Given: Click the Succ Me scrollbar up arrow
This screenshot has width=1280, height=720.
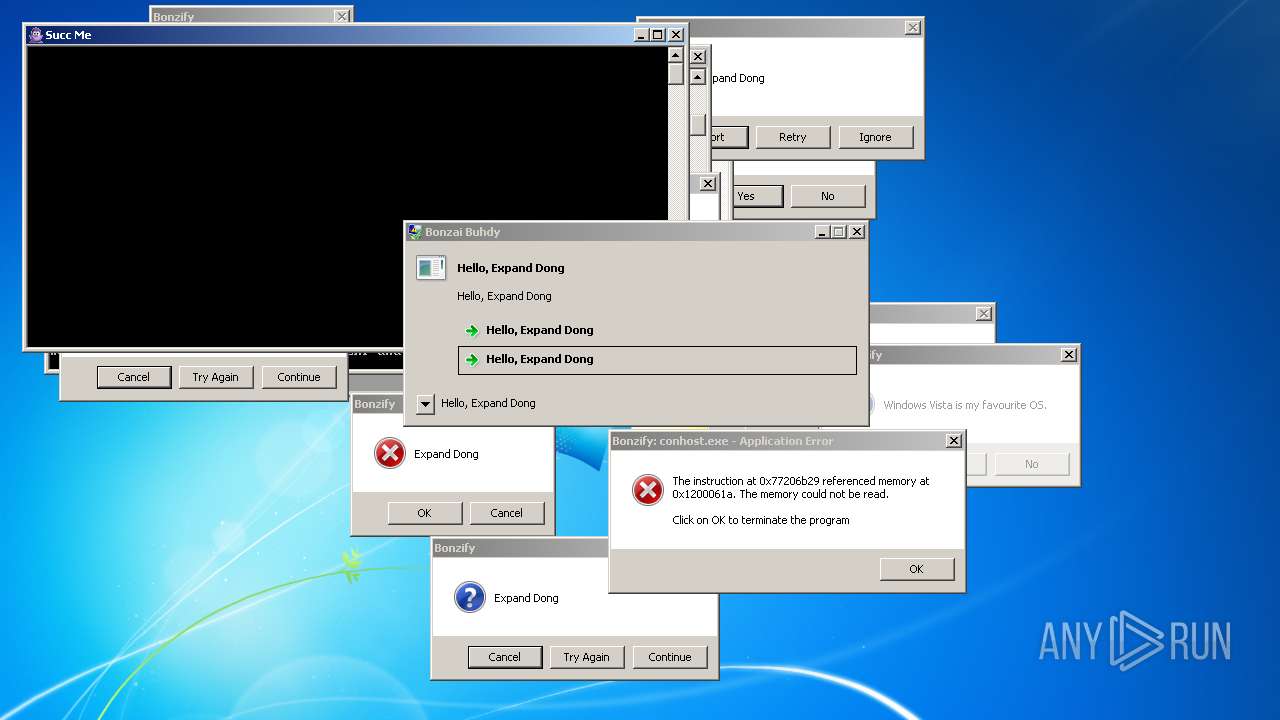Looking at the screenshot, I should pyautogui.click(x=676, y=55).
